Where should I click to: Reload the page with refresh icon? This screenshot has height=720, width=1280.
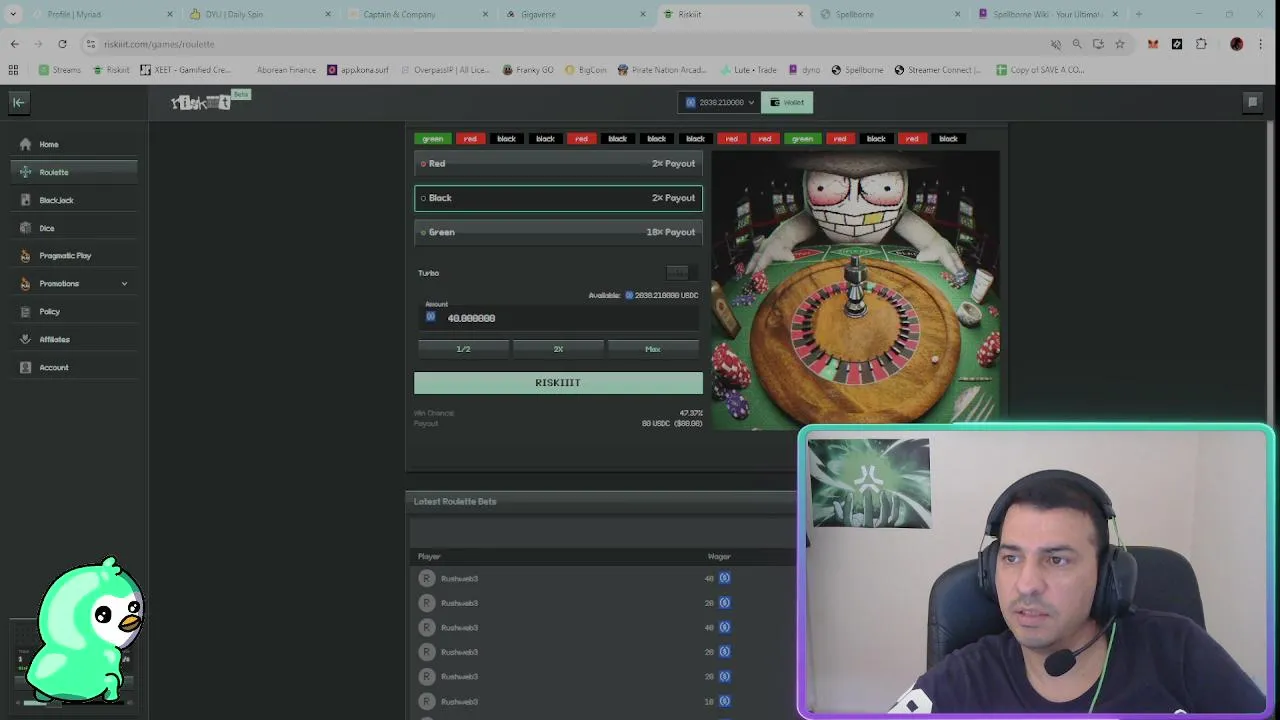click(62, 44)
